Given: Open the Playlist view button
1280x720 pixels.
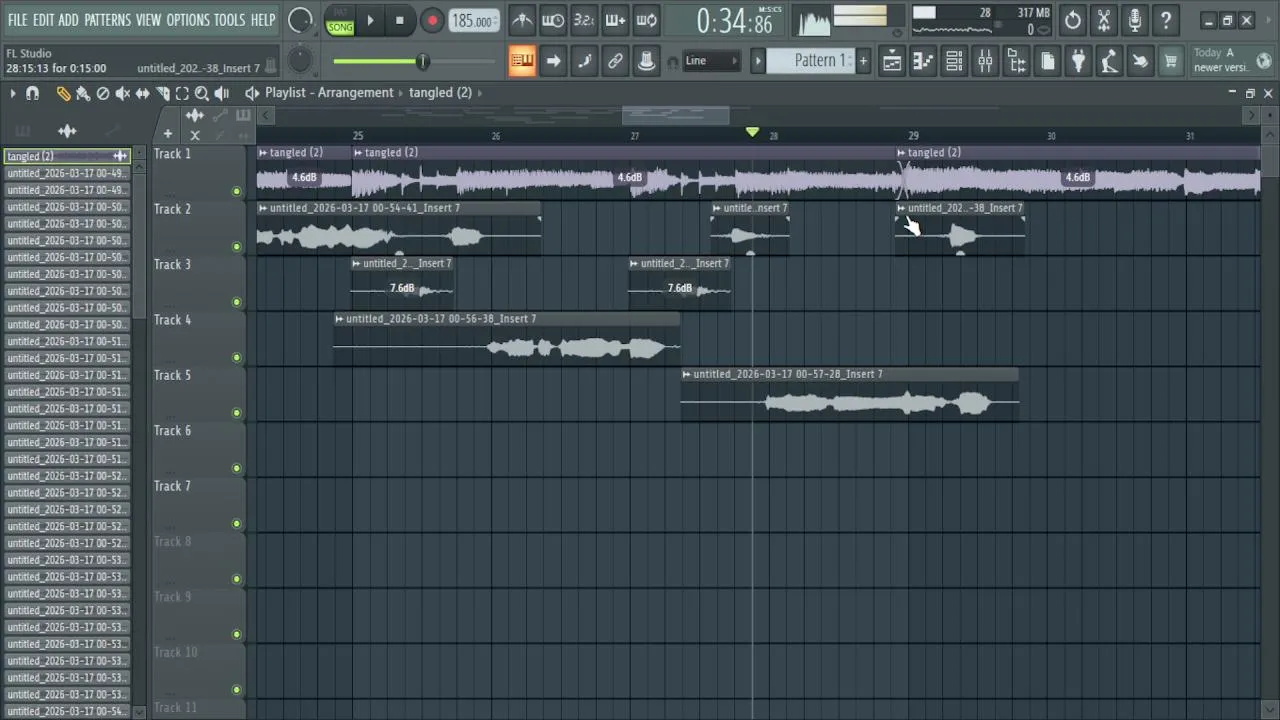Looking at the screenshot, I should 892,61.
